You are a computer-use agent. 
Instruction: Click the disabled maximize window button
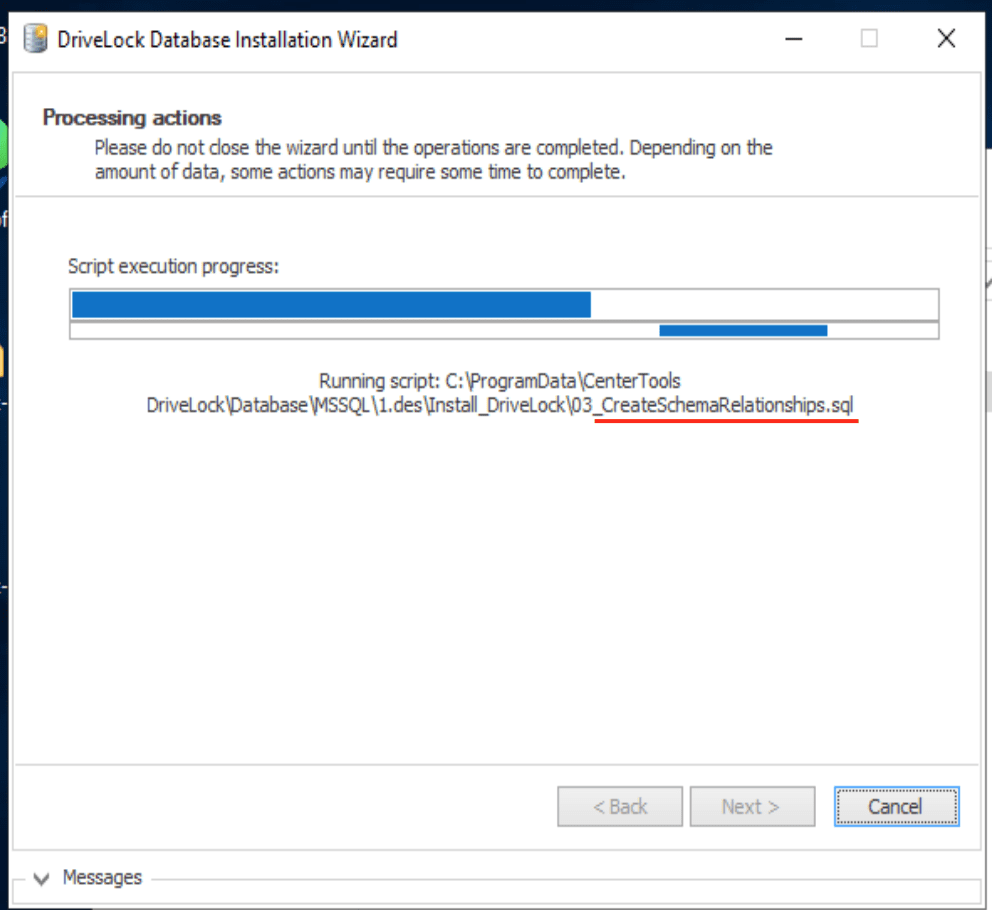click(869, 39)
